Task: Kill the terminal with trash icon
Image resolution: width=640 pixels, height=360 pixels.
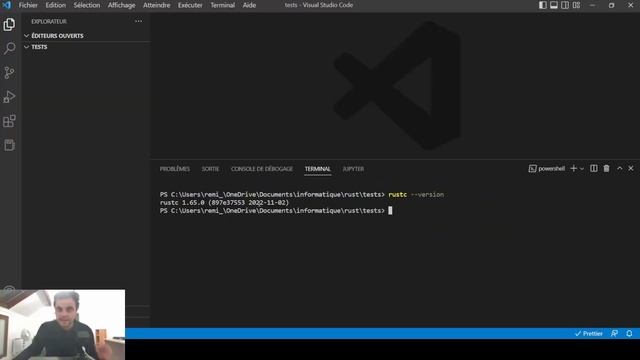Action: click(607, 169)
